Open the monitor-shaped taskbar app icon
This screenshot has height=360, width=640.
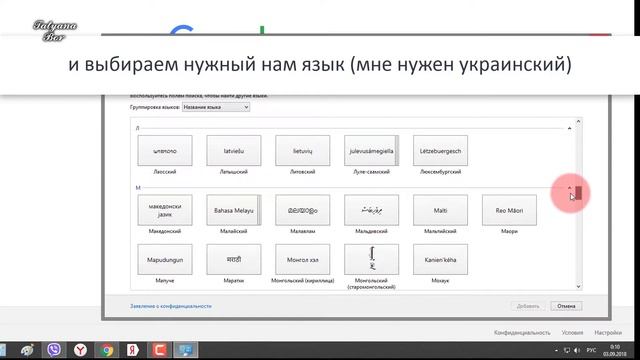(186, 350)
